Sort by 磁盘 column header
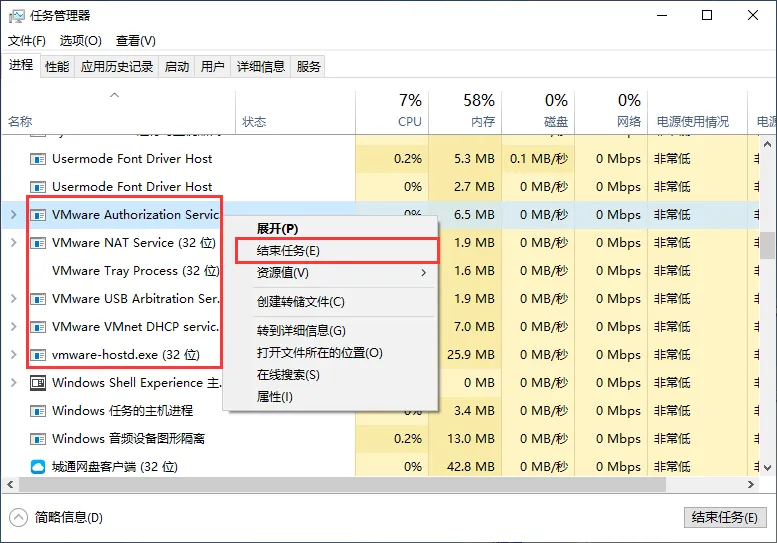The height and width of the screenshot is (543, 777). tap(538, 113)
